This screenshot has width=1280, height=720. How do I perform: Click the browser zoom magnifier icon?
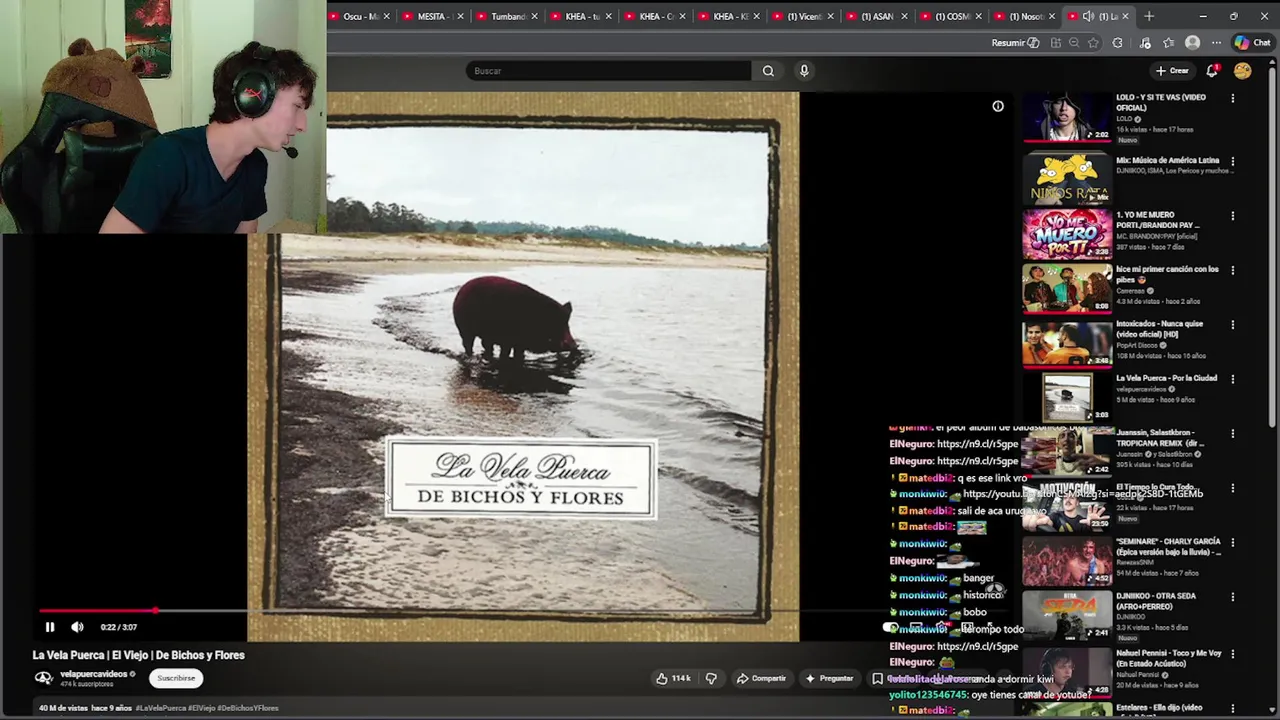click(1074, 43)
